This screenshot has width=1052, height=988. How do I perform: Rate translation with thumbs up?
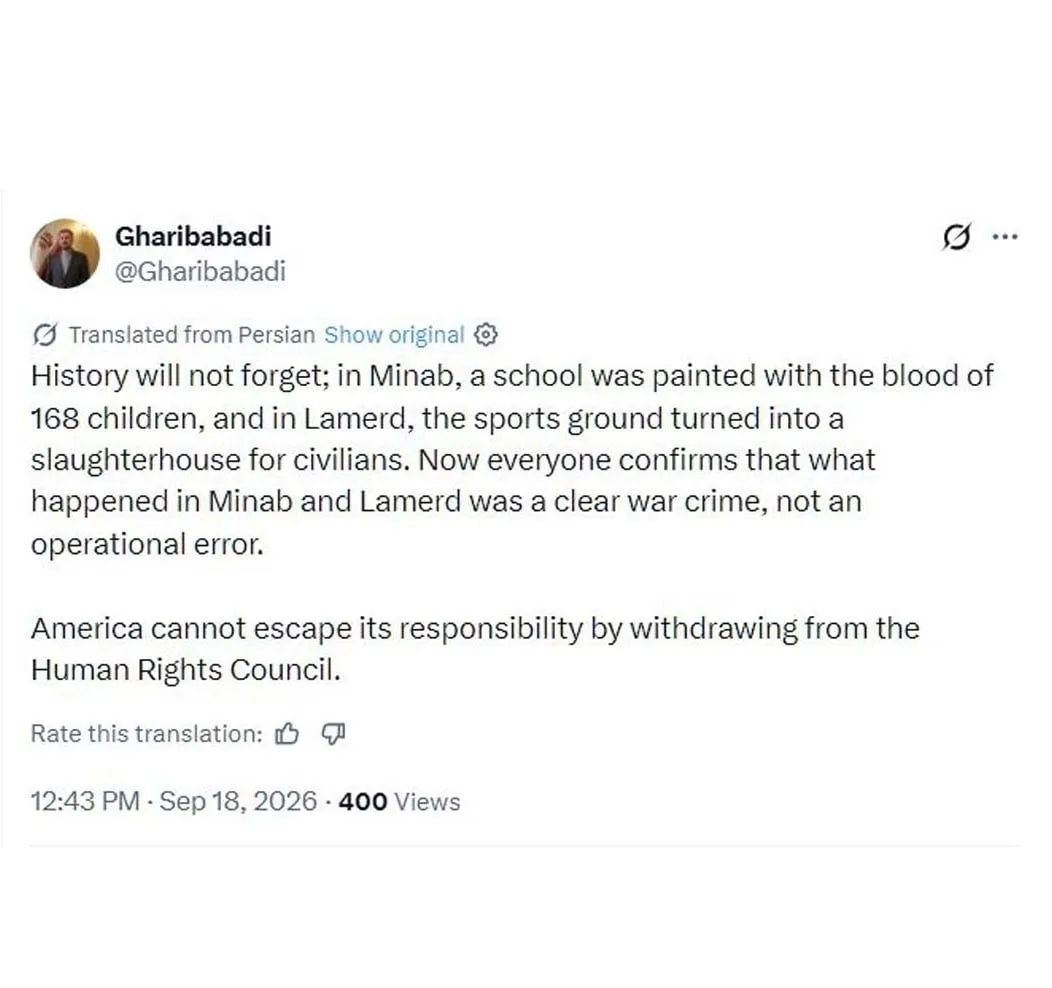point(286,734)
